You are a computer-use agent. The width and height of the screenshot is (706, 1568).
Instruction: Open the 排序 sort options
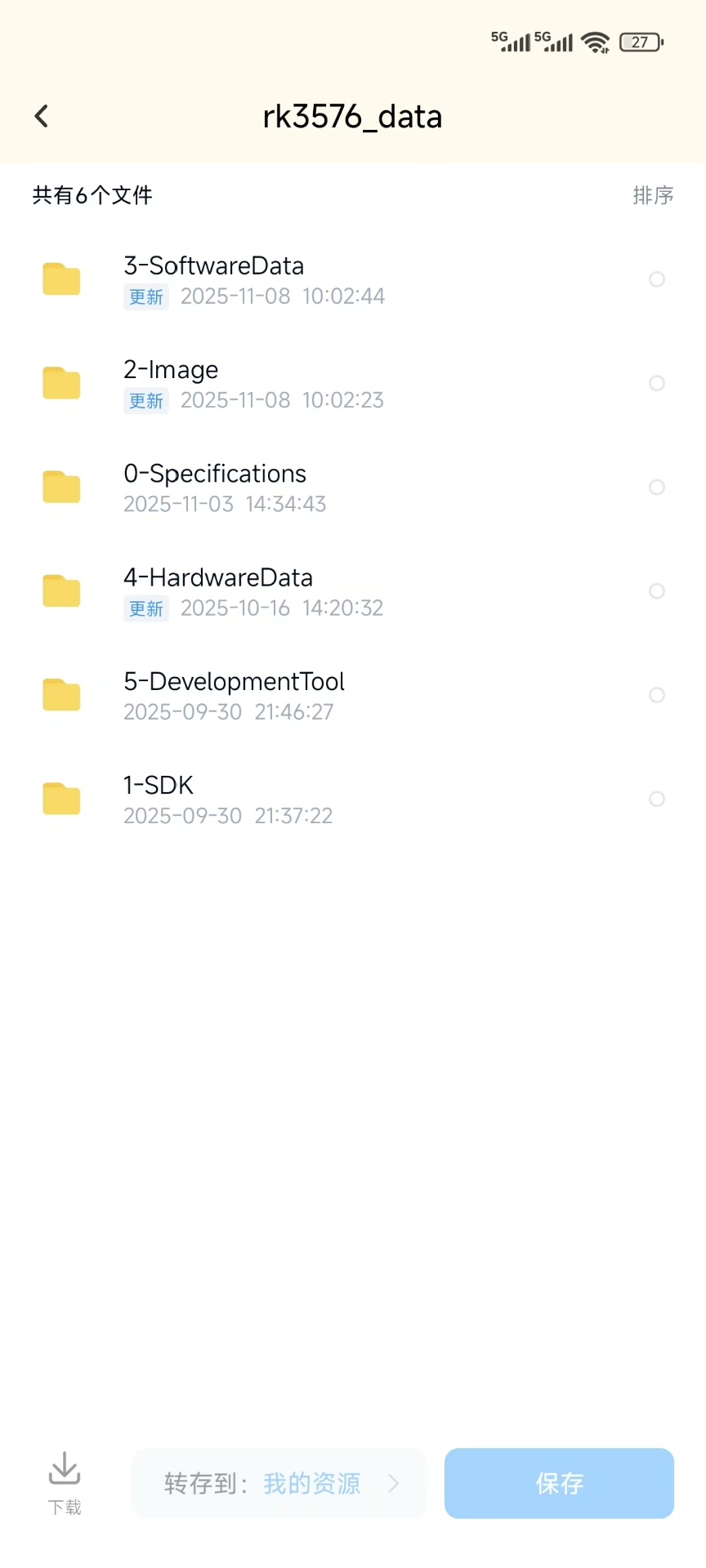tap(653, 195)
